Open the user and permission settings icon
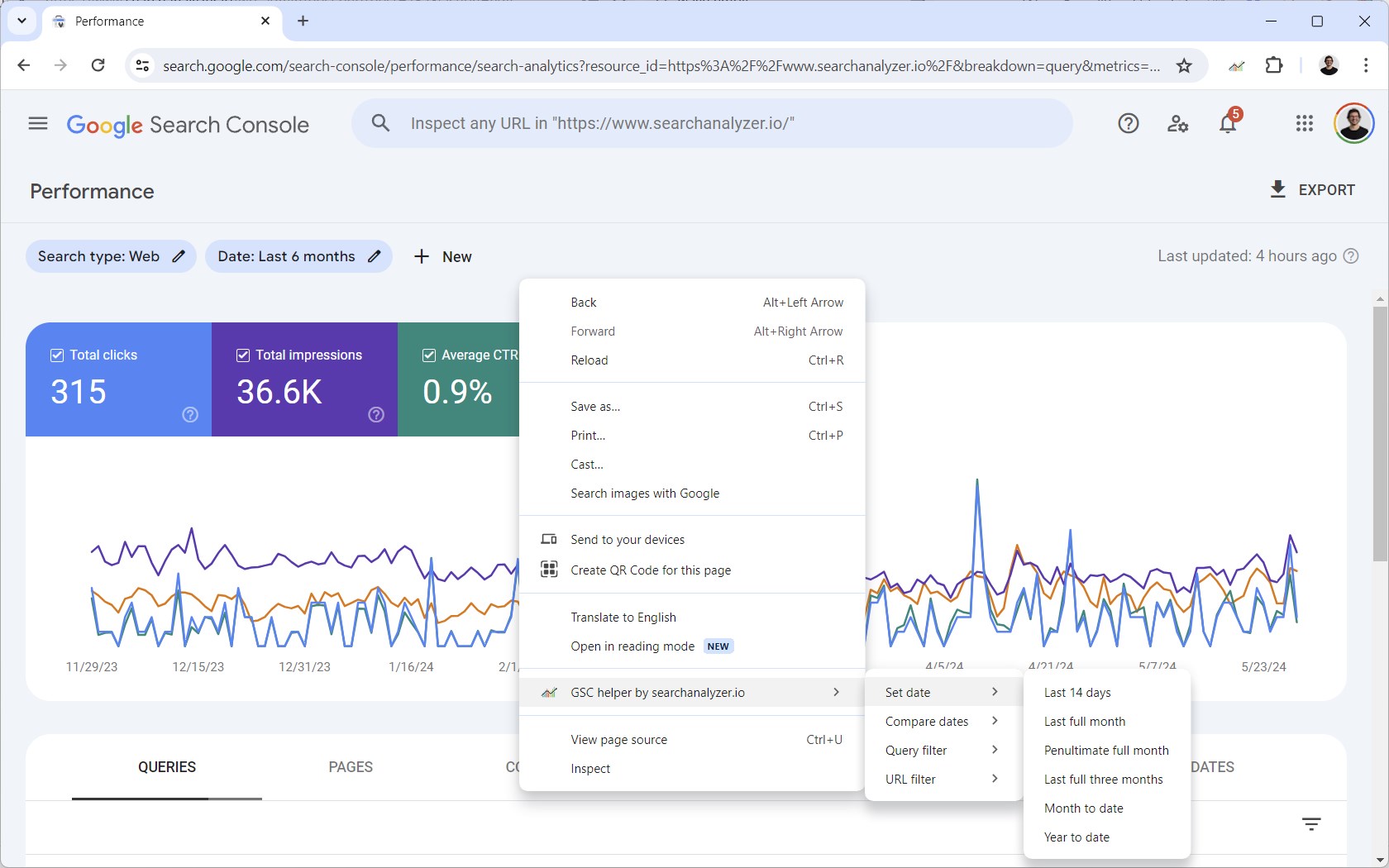1389x868 pixels. coord(1177,124)
